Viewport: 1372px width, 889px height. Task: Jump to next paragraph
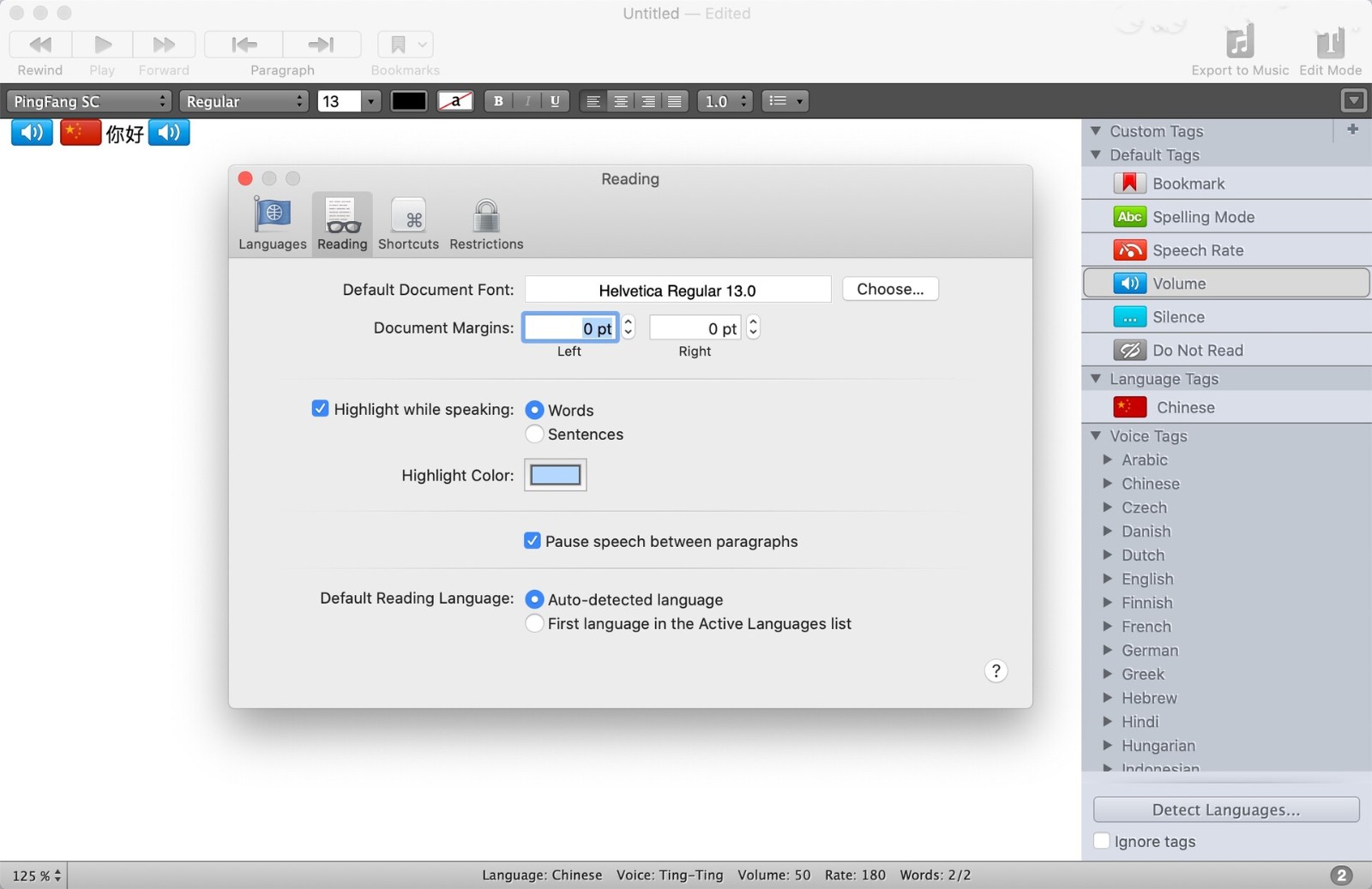[322, 45]
